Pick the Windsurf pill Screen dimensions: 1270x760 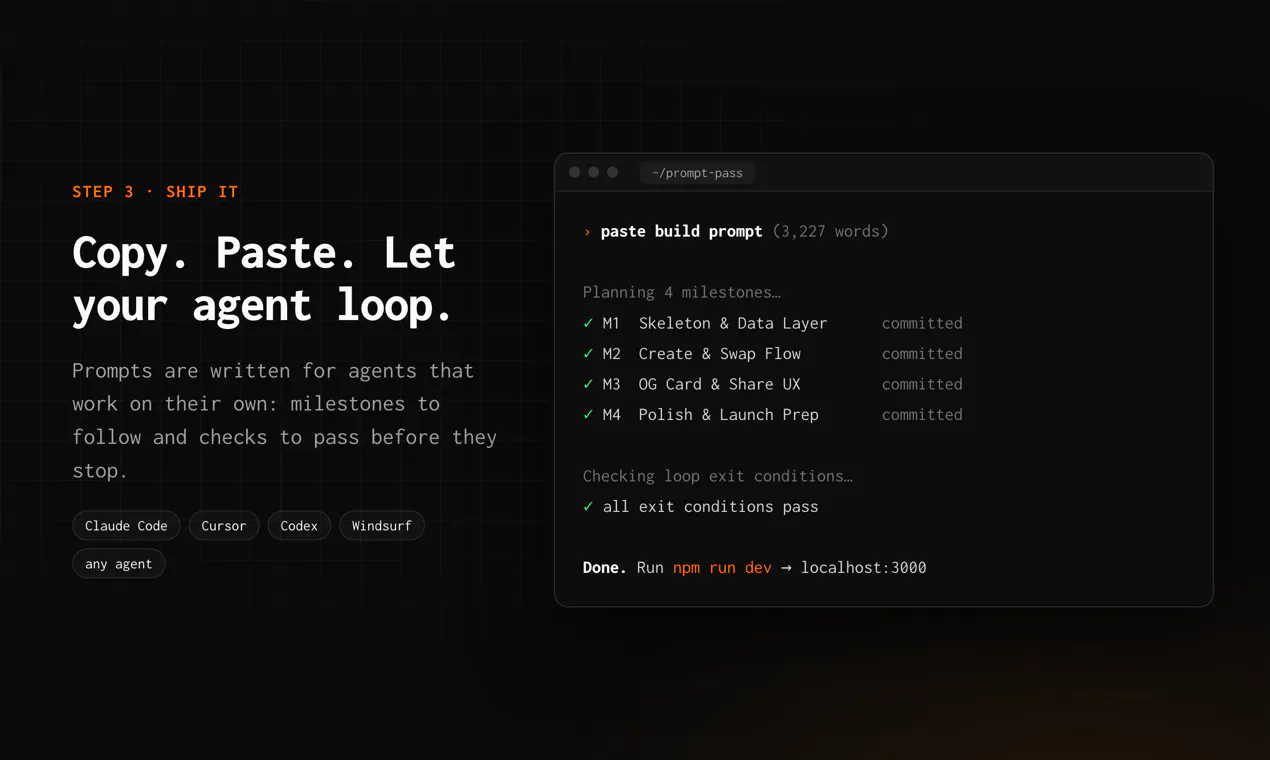point(382,526)
